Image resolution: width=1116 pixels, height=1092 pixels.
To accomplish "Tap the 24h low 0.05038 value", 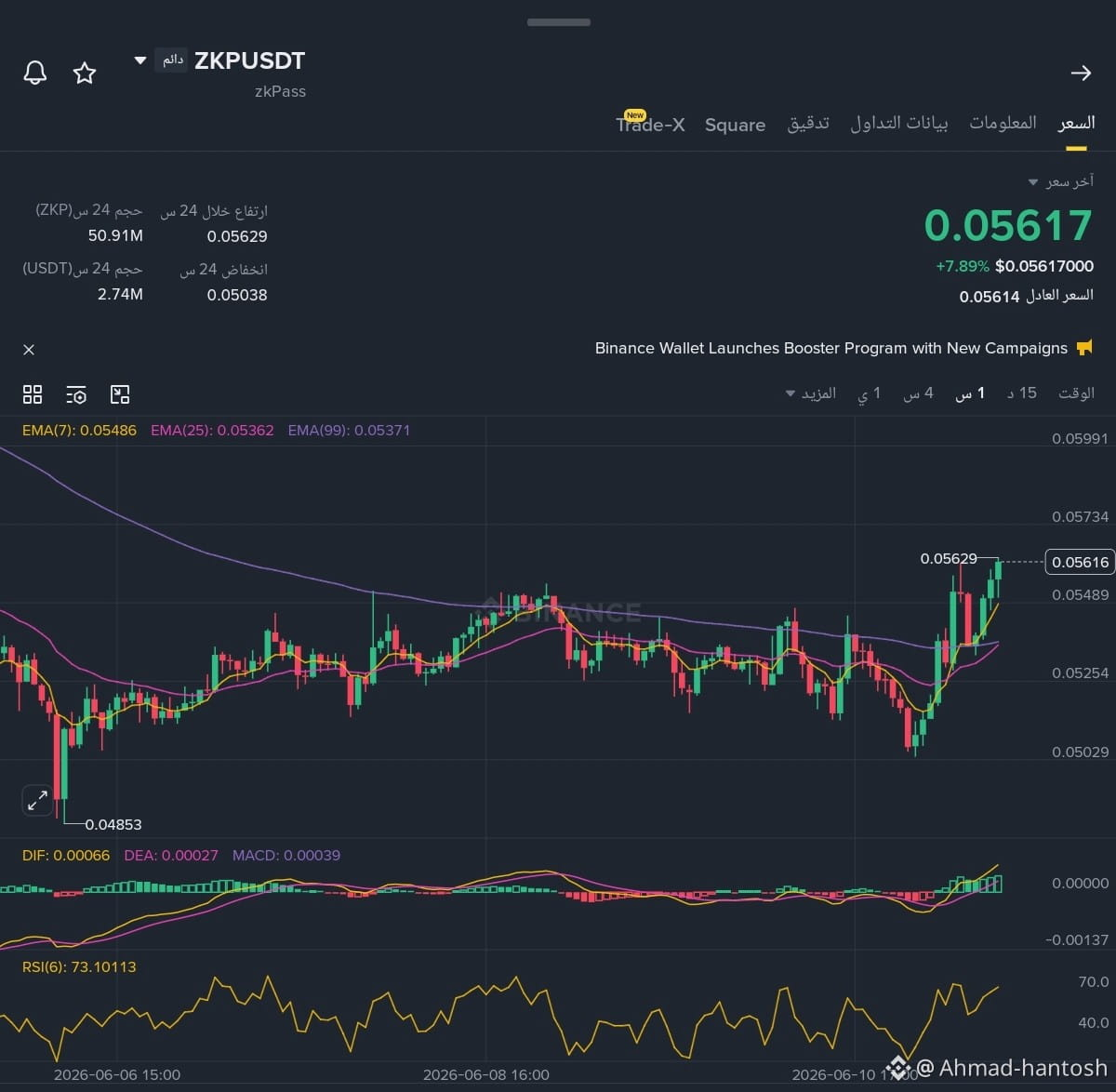I will click(x=237, y=296).
